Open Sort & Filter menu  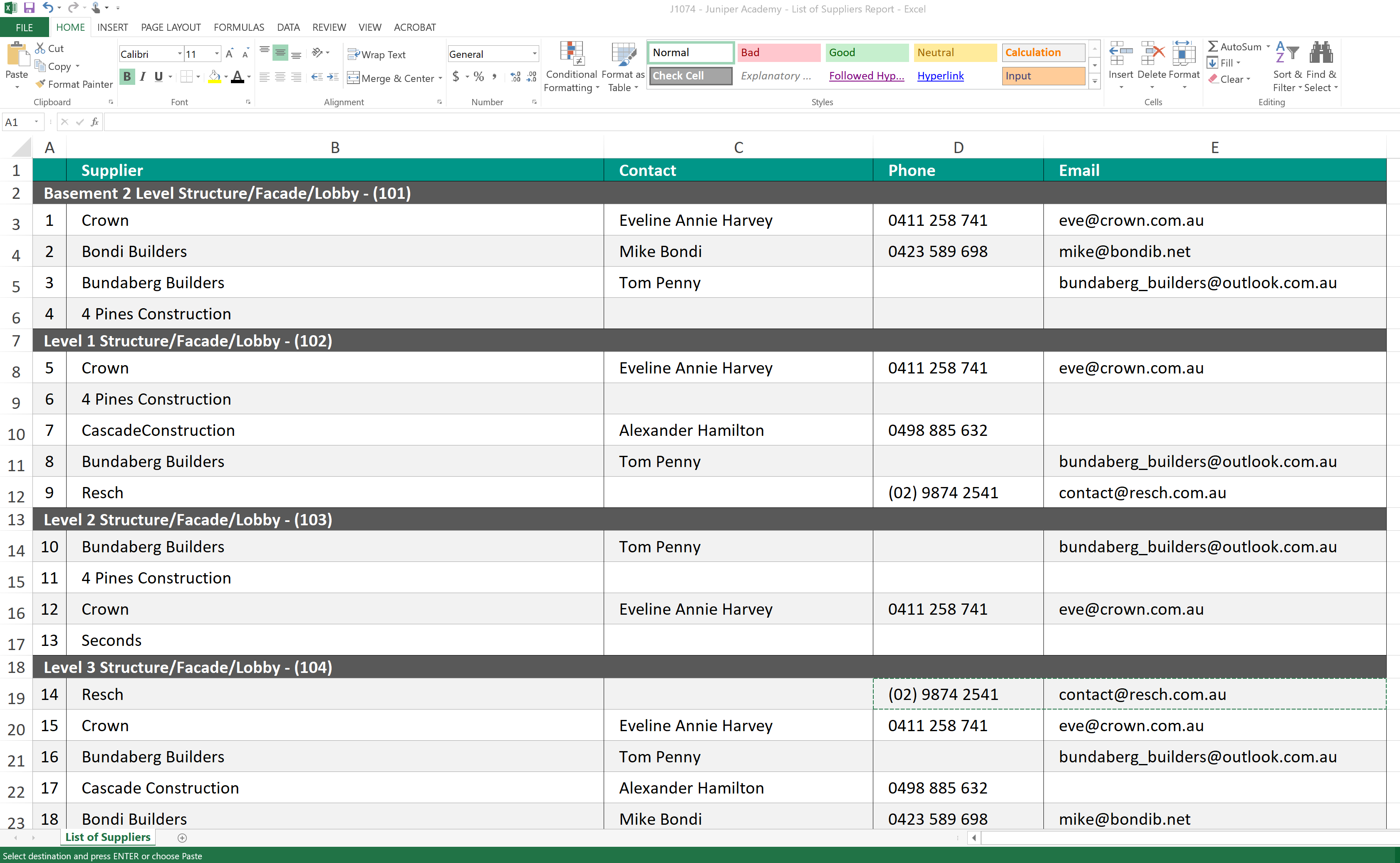click(1287, 67)
